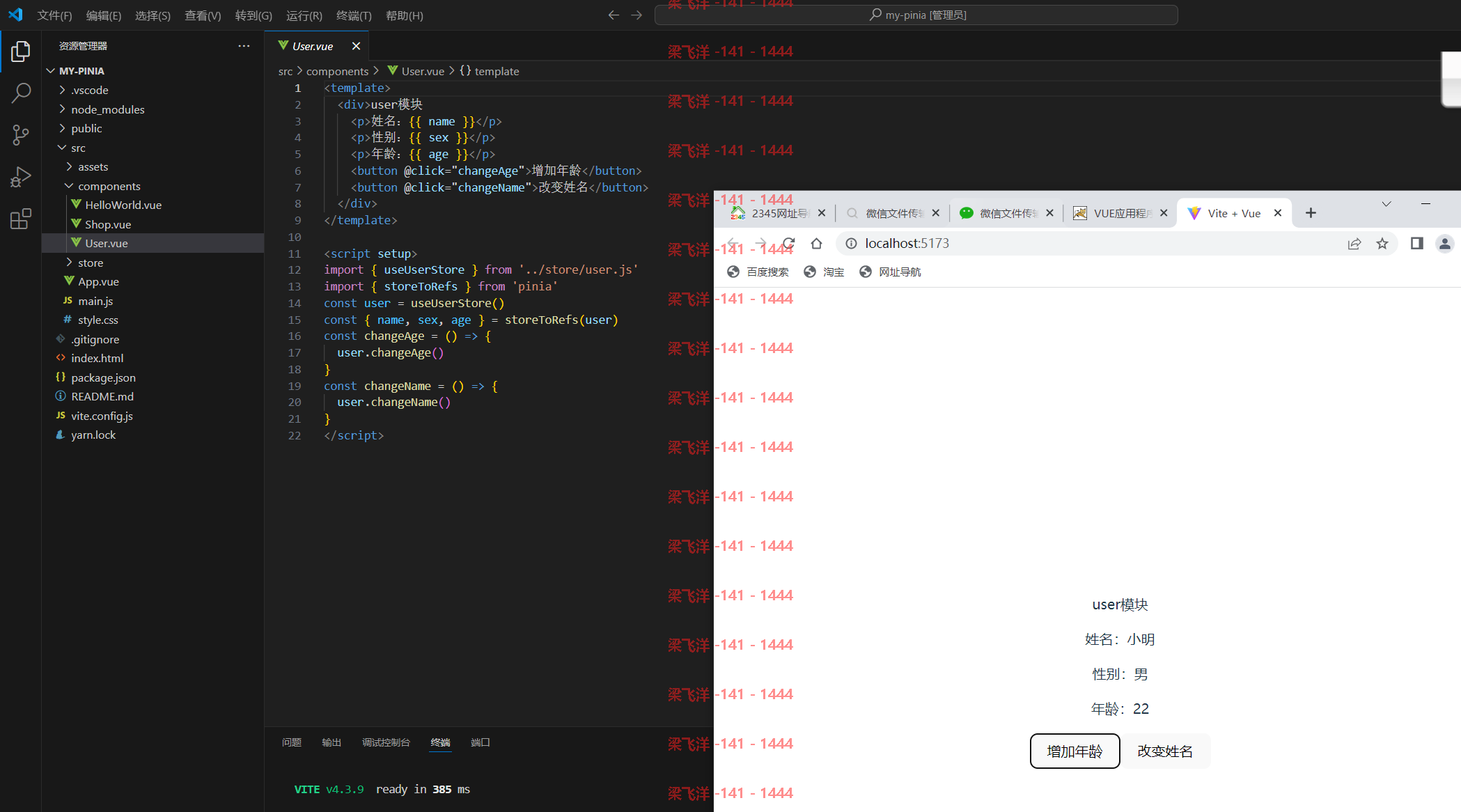Open 百度搜索 bookmark
The width and height of the screenshot is (1461, 812).
(x=758, y=272)
